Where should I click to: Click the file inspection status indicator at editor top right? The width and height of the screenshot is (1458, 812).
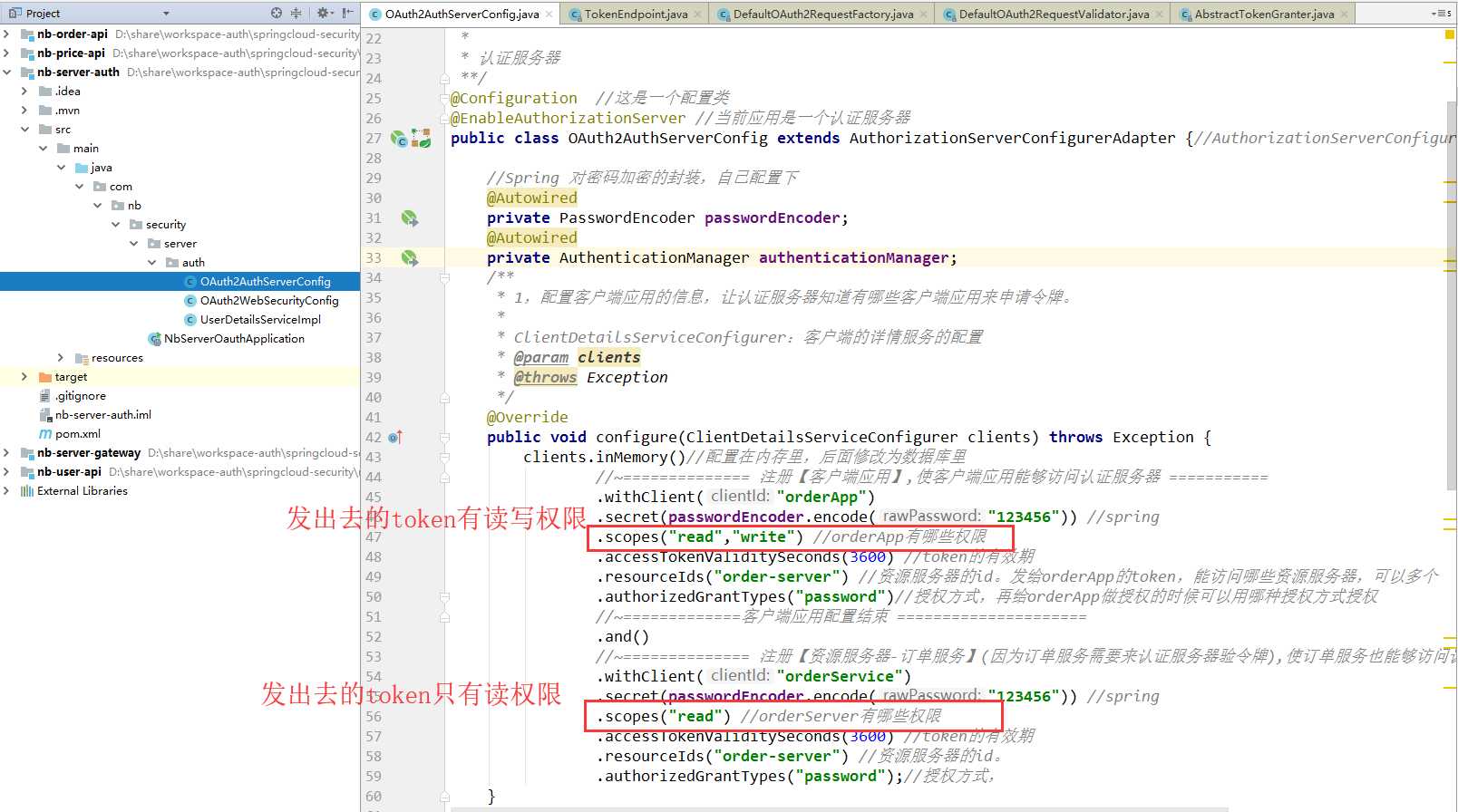click(x=1449, y=34)
